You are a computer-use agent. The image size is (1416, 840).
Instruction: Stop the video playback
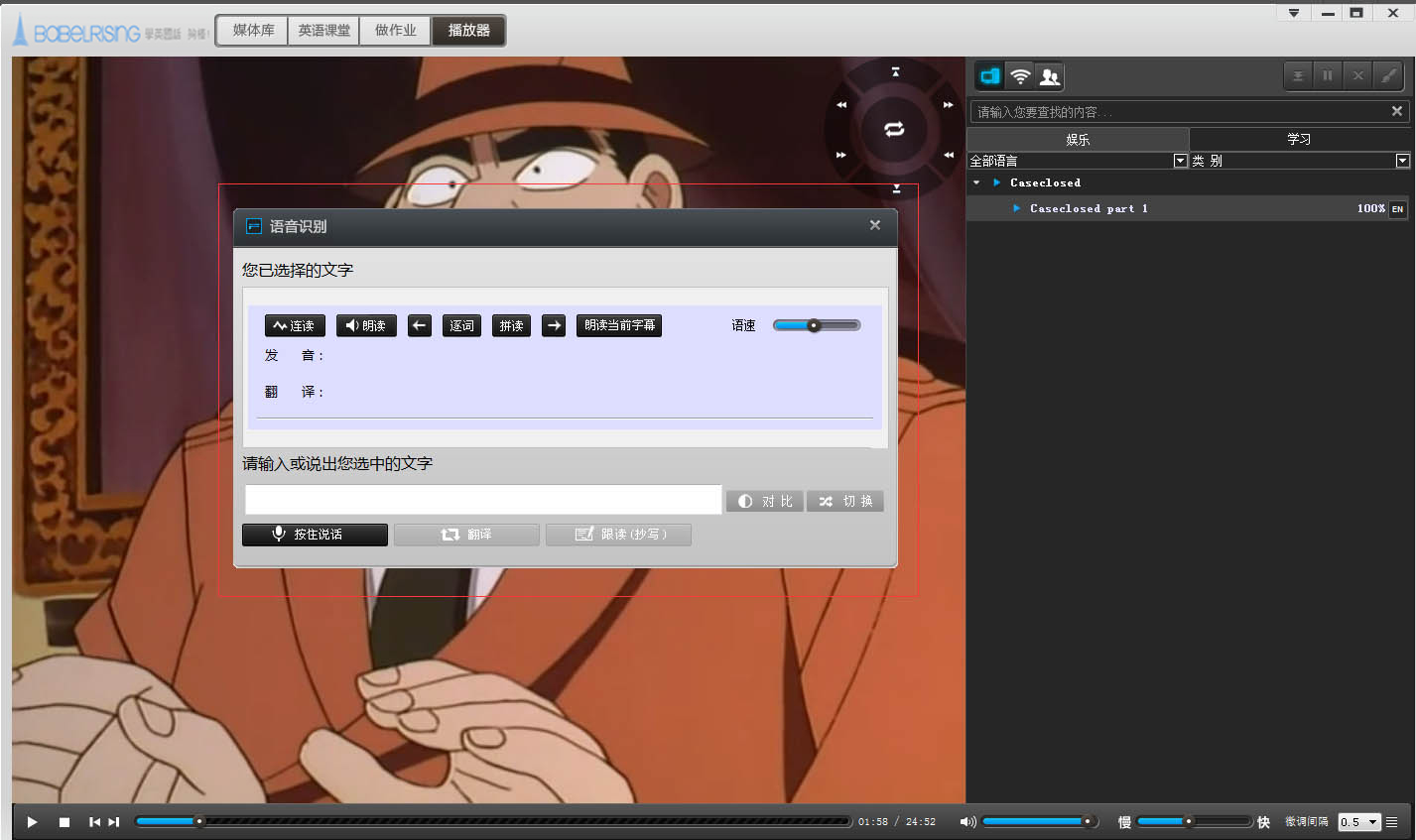[x=64, y=822]
